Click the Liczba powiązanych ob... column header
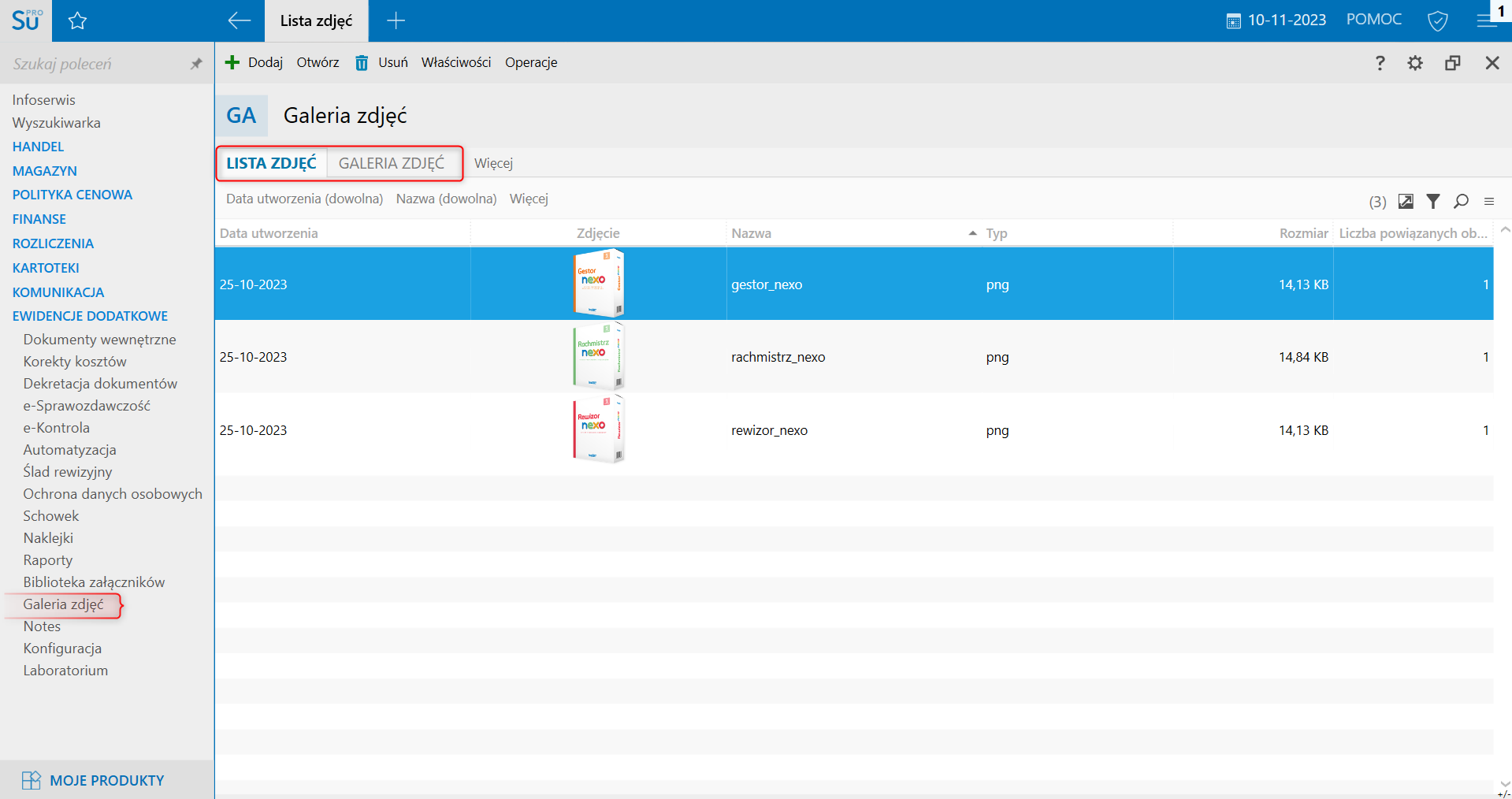The width and height of the screenshot is (1512, 799). point(1413,233)
